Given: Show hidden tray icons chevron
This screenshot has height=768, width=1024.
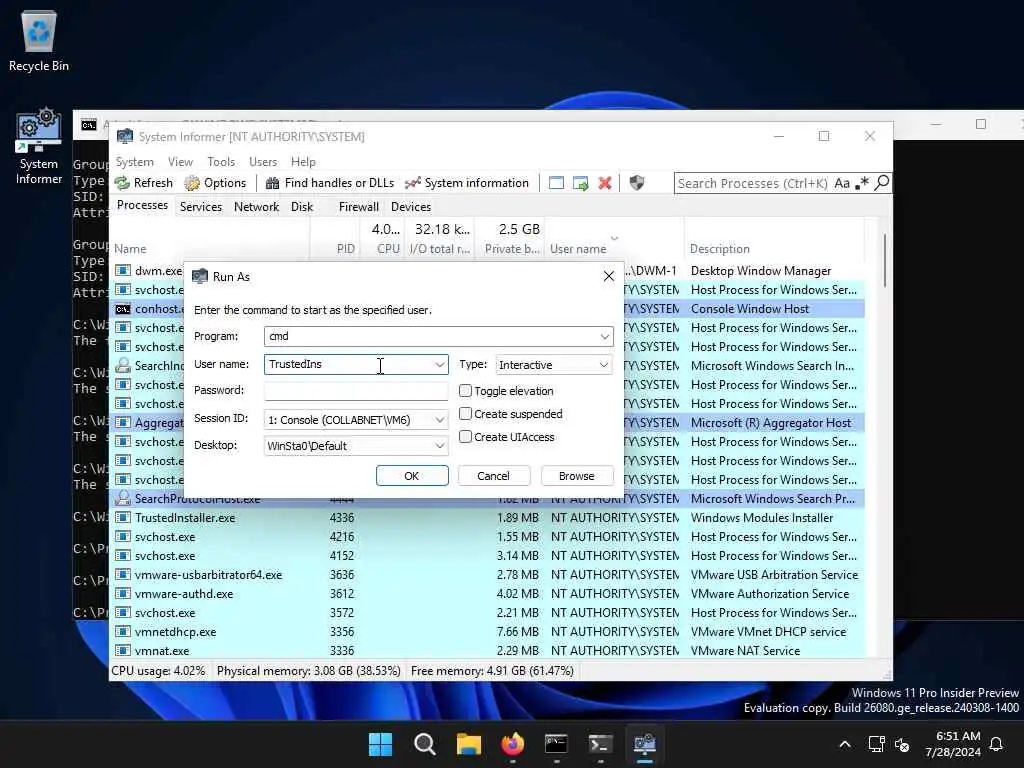Looking at the screenshot, I should coord(844,744).
